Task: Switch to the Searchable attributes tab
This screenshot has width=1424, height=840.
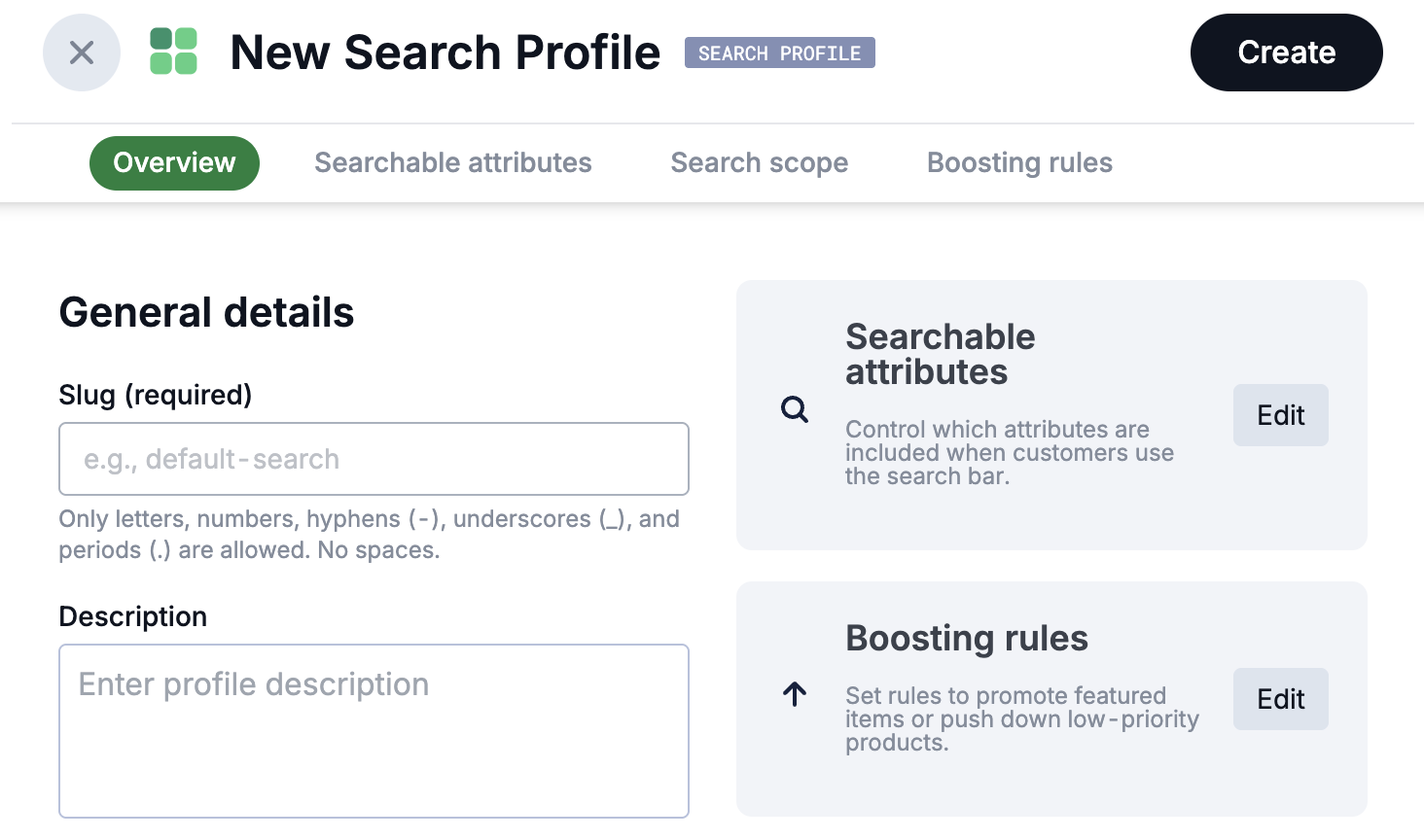Action: click(452, 162)
